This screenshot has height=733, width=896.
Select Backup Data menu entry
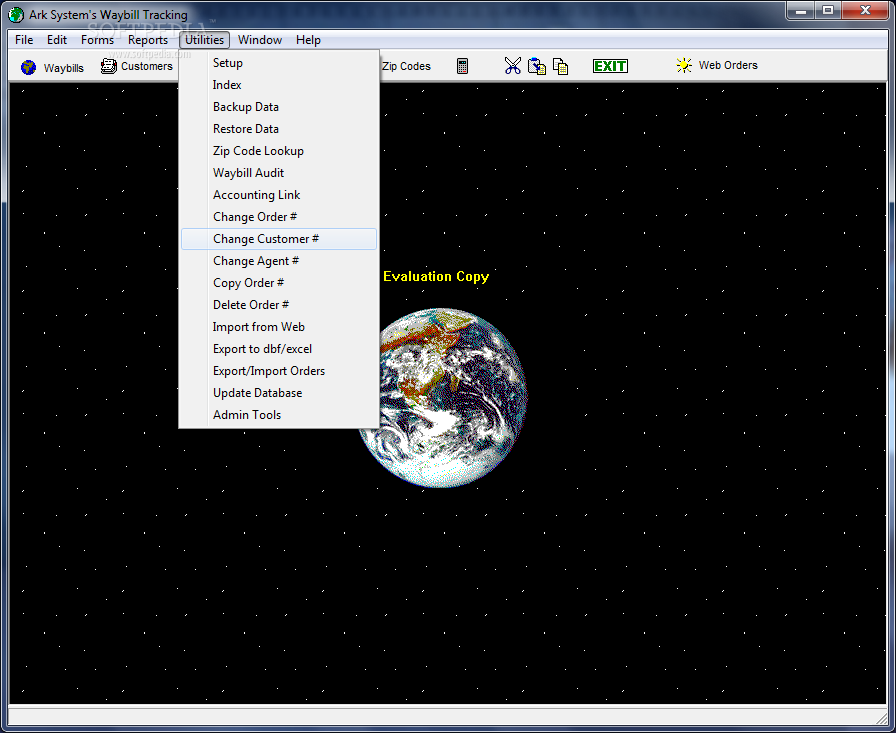coord(279,107)
